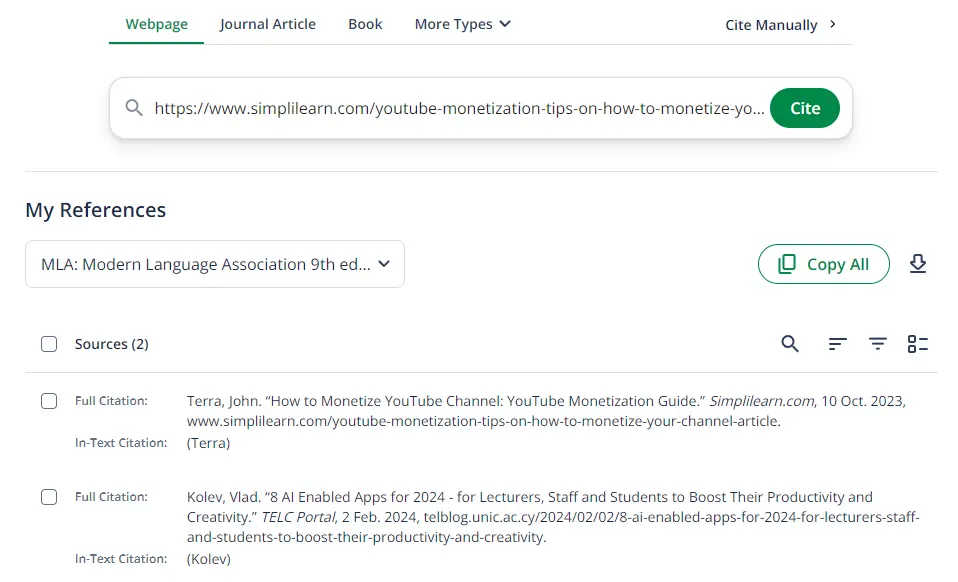Click the list view checklist icon
958x582 pixels.
tap(918, 344)
